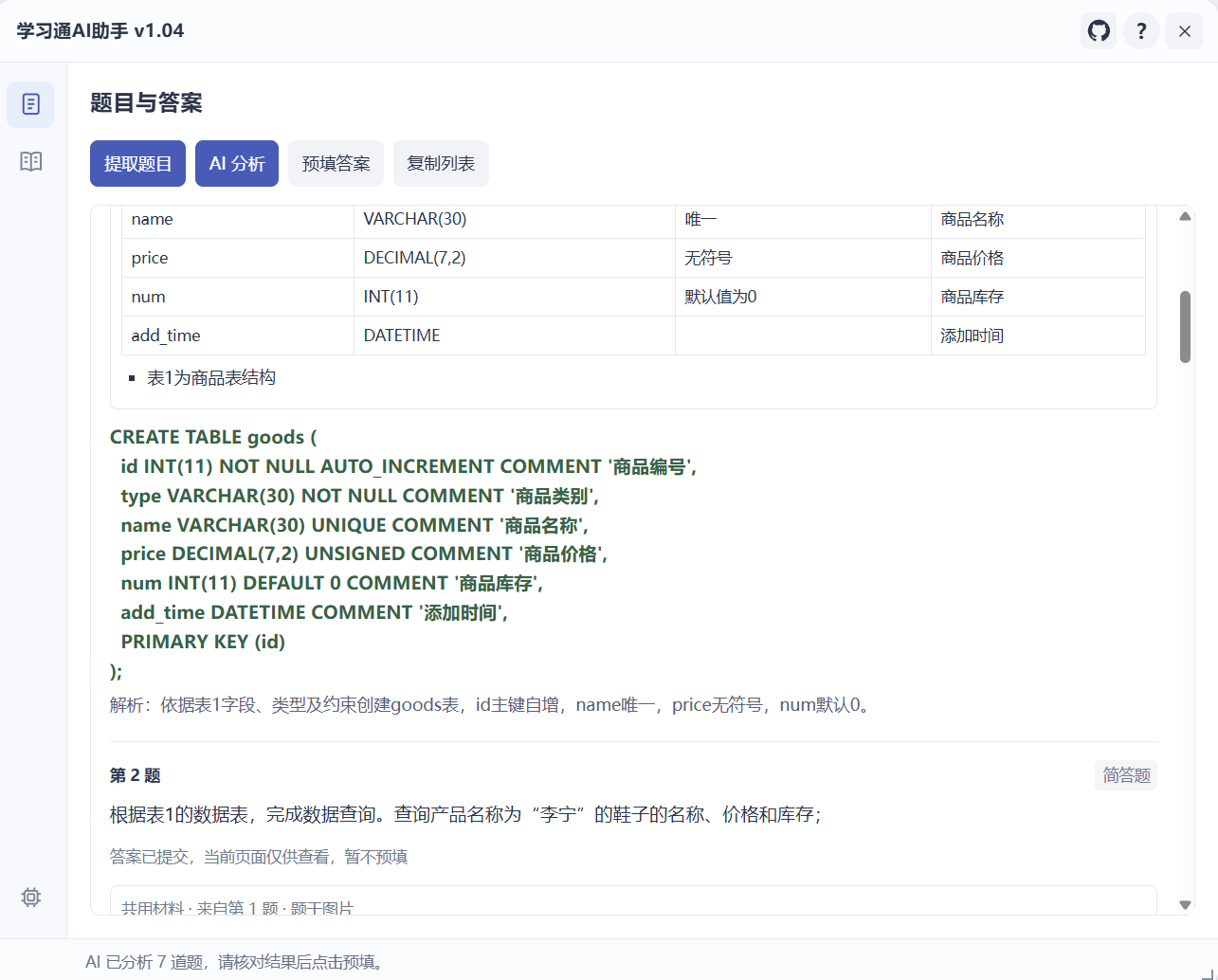The width and height of the screenshot is (1218, 980).
Task: Click the 学习通AI助手 v1.04 title
Action: point(100,31)
